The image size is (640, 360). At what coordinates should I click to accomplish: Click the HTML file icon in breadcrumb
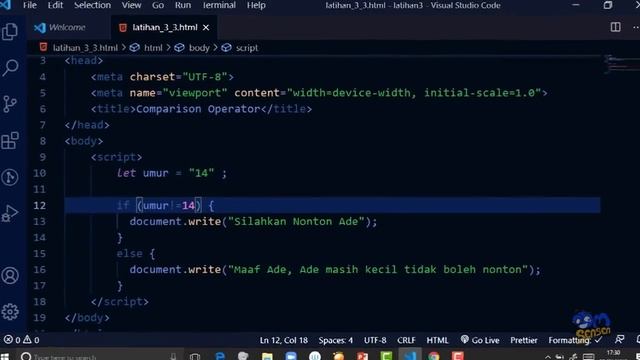click(43, 47)
